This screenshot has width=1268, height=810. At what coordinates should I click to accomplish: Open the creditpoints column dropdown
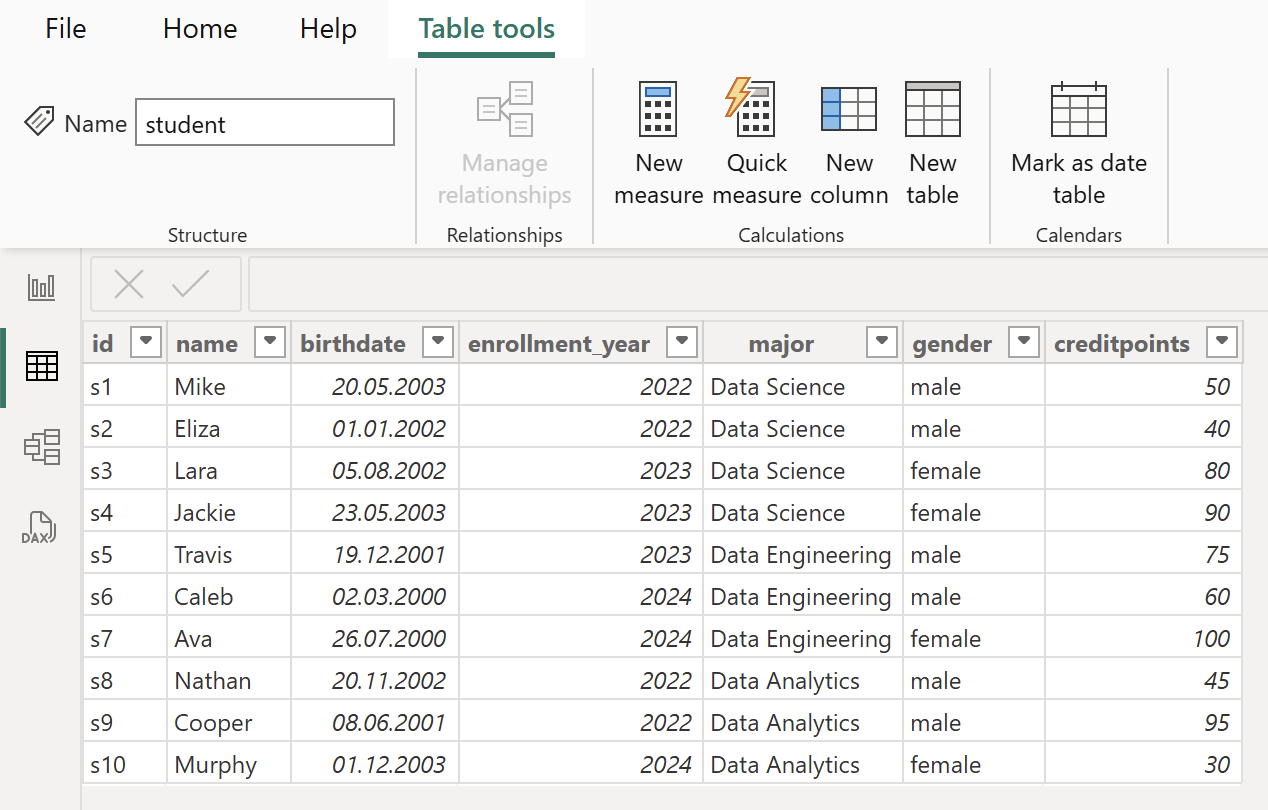tap(1221, 342)
